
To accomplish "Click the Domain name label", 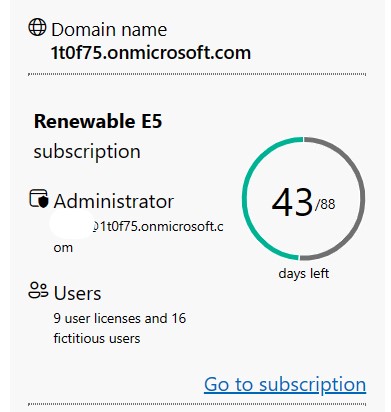I will tap(109, 29).
